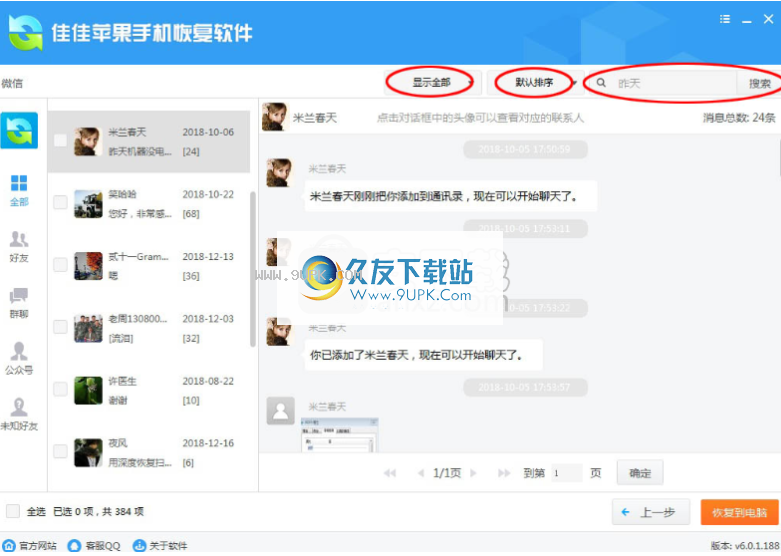Enable the 全选 select-all checkbox

coord(13,511)
